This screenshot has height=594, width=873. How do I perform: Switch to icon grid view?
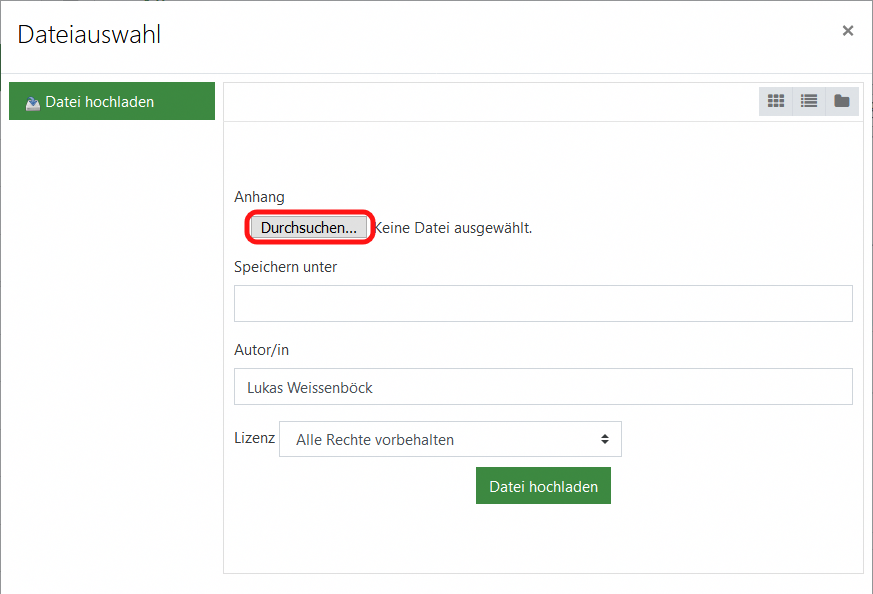(x=776, y=101)
